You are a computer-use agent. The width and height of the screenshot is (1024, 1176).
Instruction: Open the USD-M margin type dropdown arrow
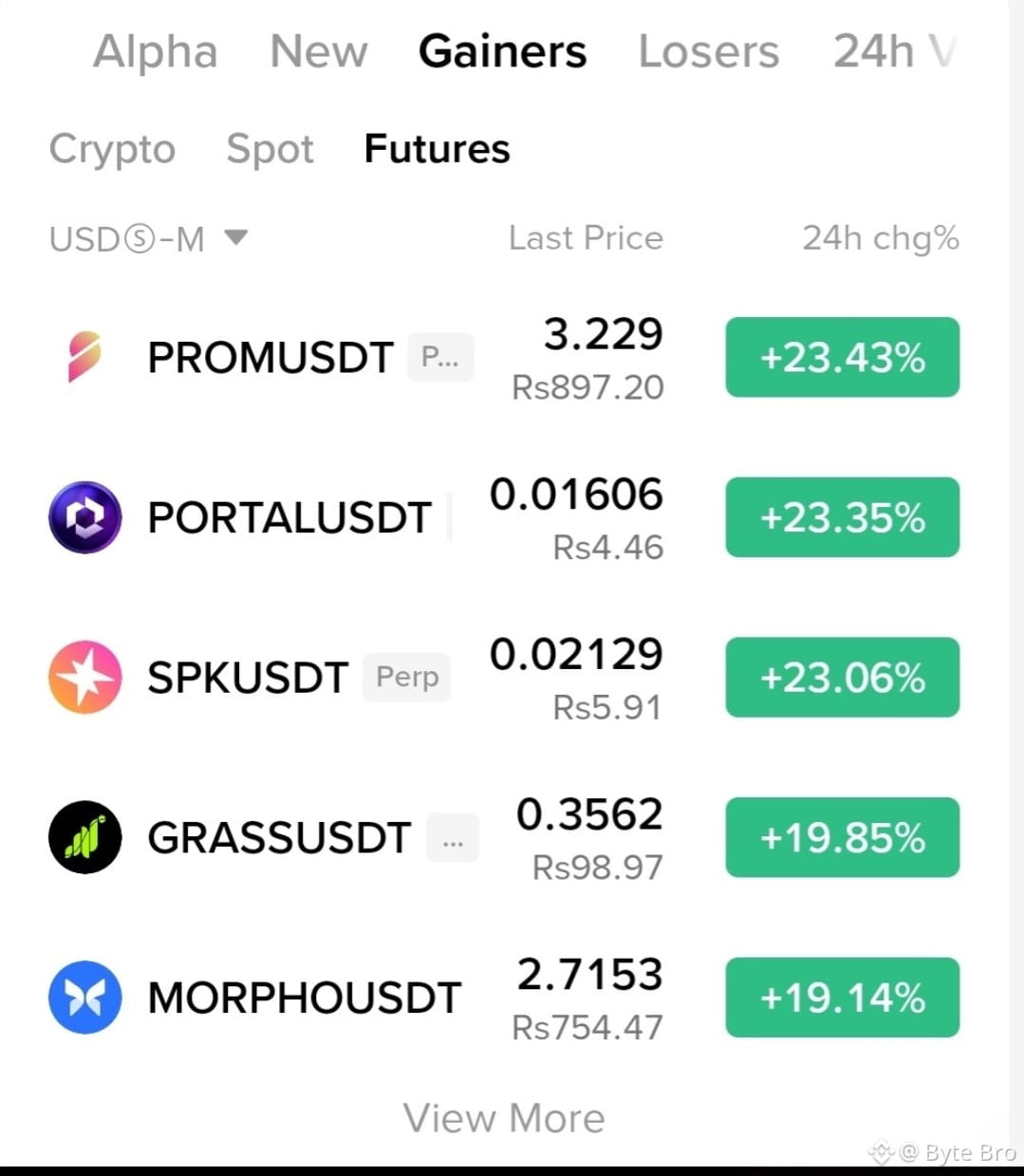coord(236,237)
